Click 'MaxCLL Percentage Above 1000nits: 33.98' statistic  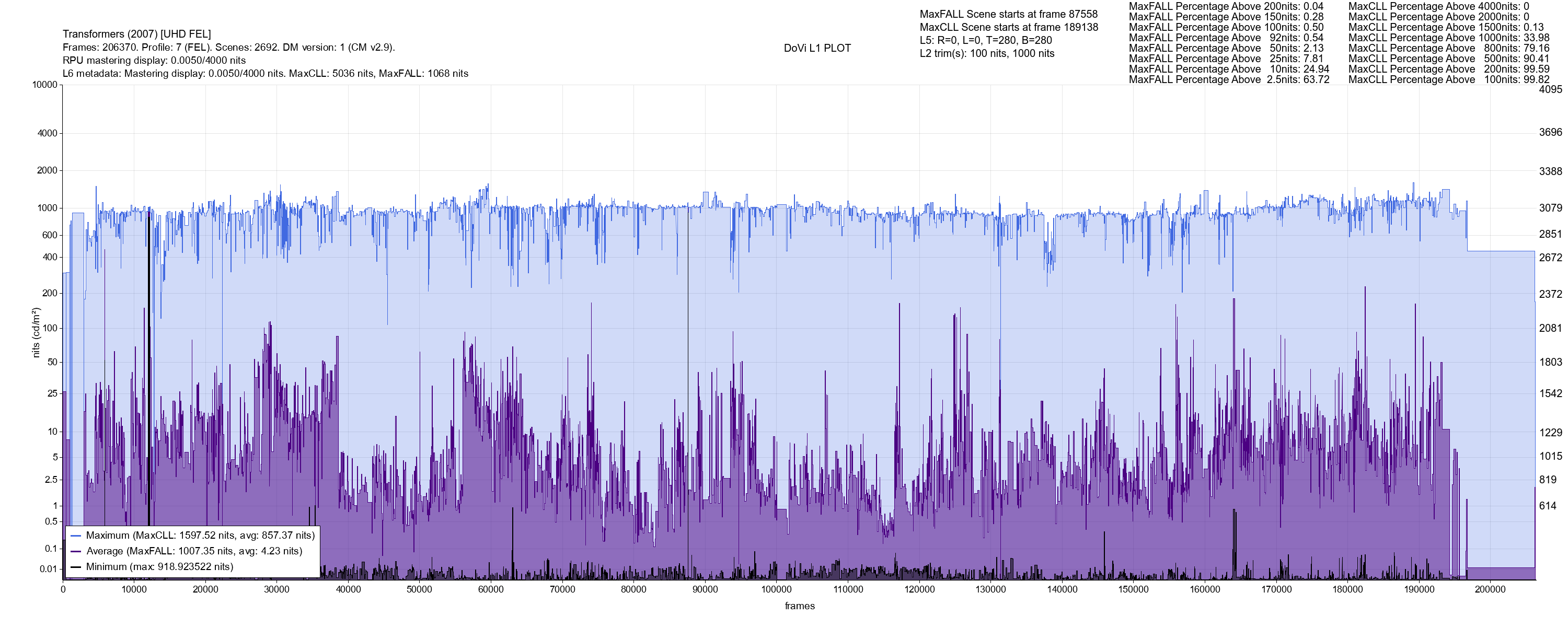click(1449, 38)
